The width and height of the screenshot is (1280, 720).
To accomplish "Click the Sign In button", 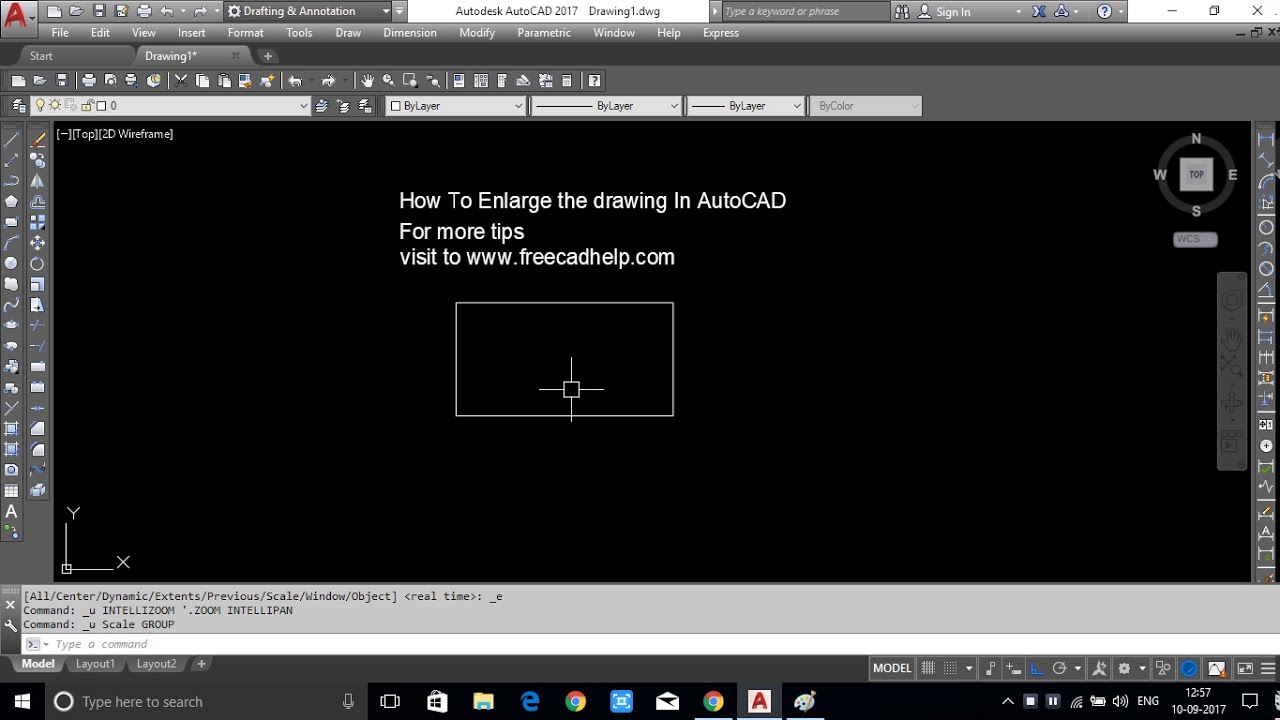I will pyautogui.click(x=945, y=12).
